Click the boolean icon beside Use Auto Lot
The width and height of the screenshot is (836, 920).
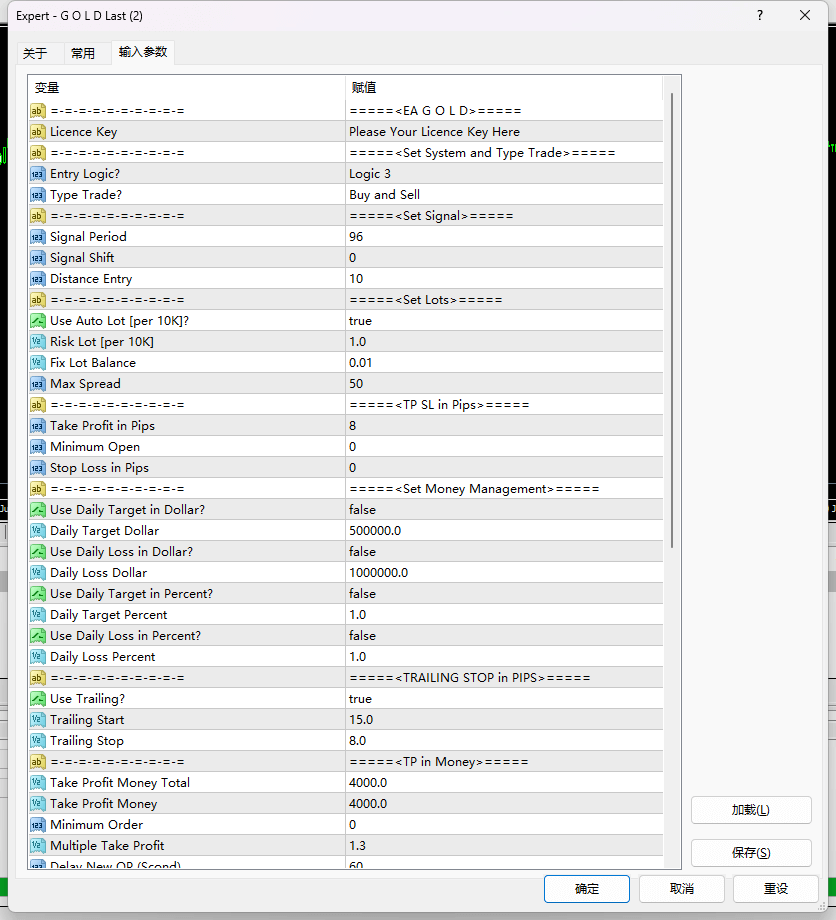(38, 321)
